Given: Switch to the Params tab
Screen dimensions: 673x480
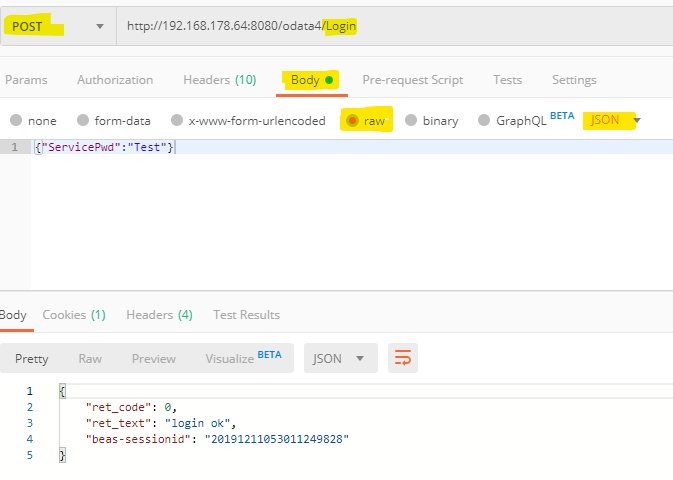Looking at the screenshot, I should point(26,80).
